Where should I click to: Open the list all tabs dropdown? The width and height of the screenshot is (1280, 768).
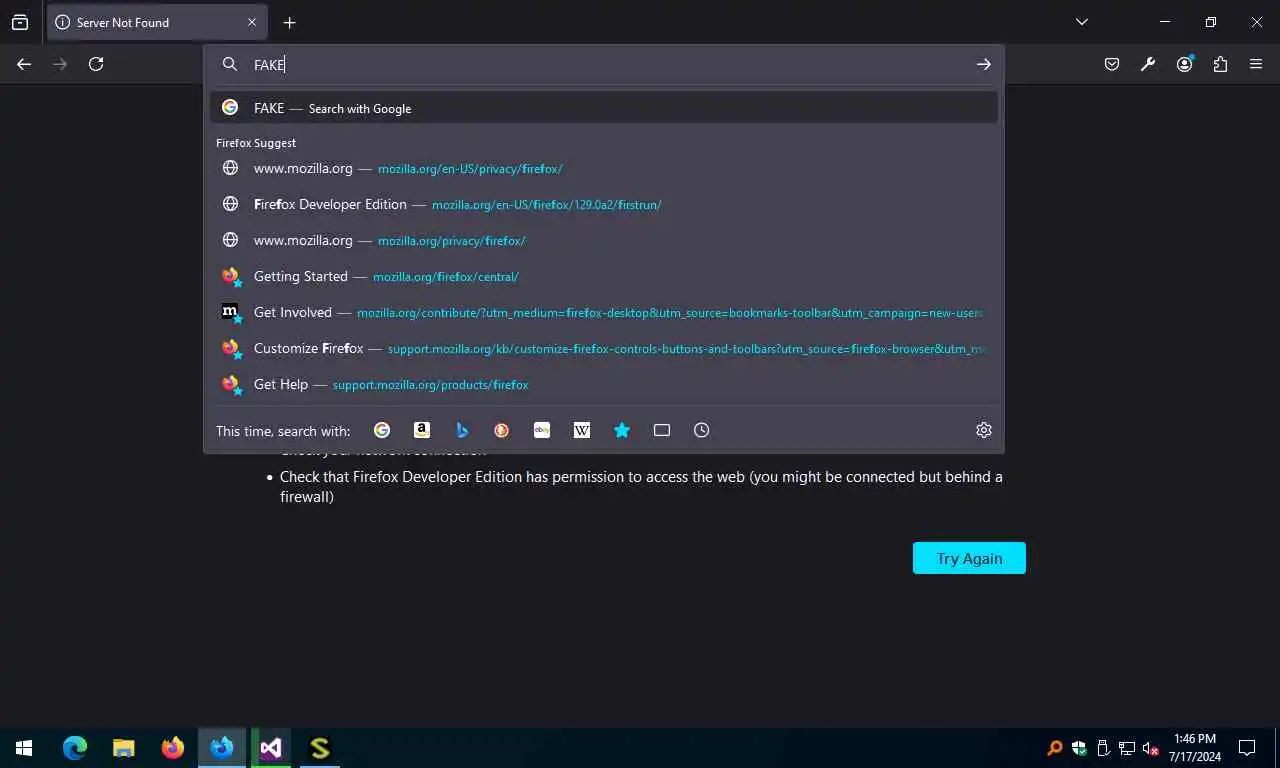(1081, 22)
